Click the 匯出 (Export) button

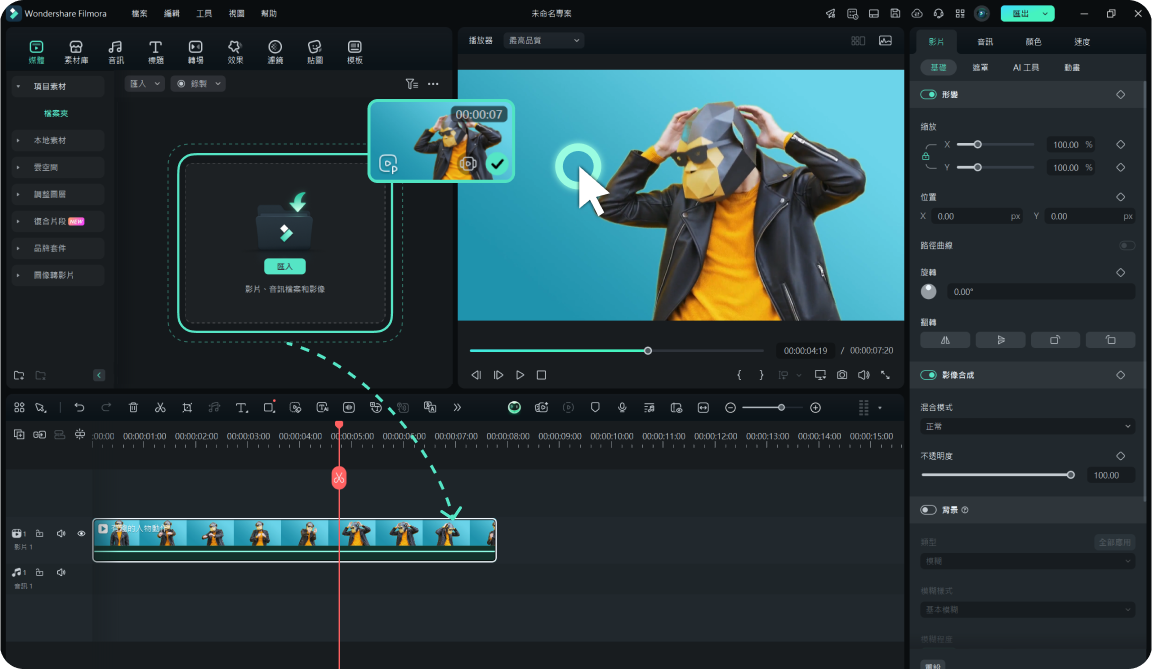coord(1020,13)
